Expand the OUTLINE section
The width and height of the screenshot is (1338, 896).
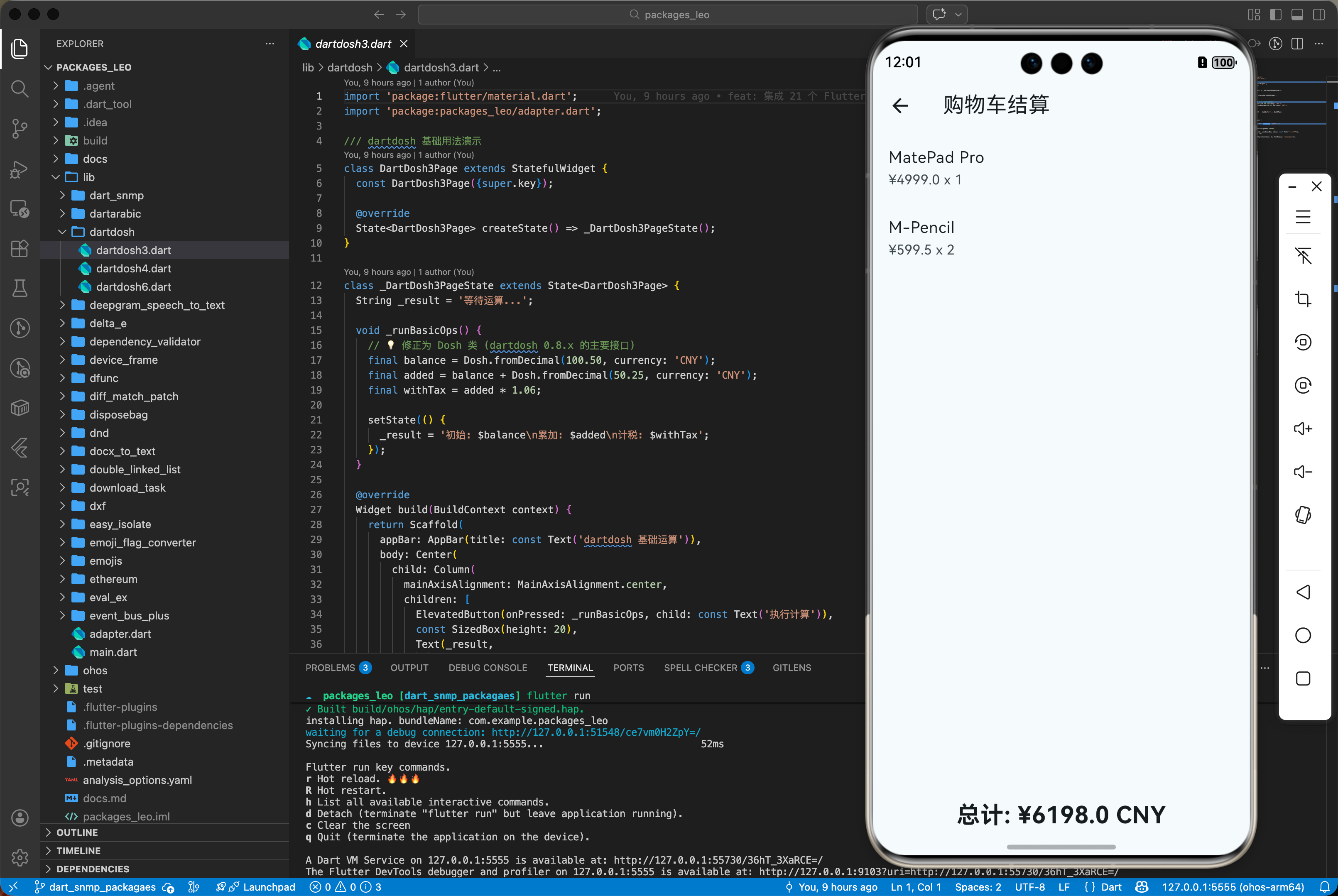[x=76, y=832]
